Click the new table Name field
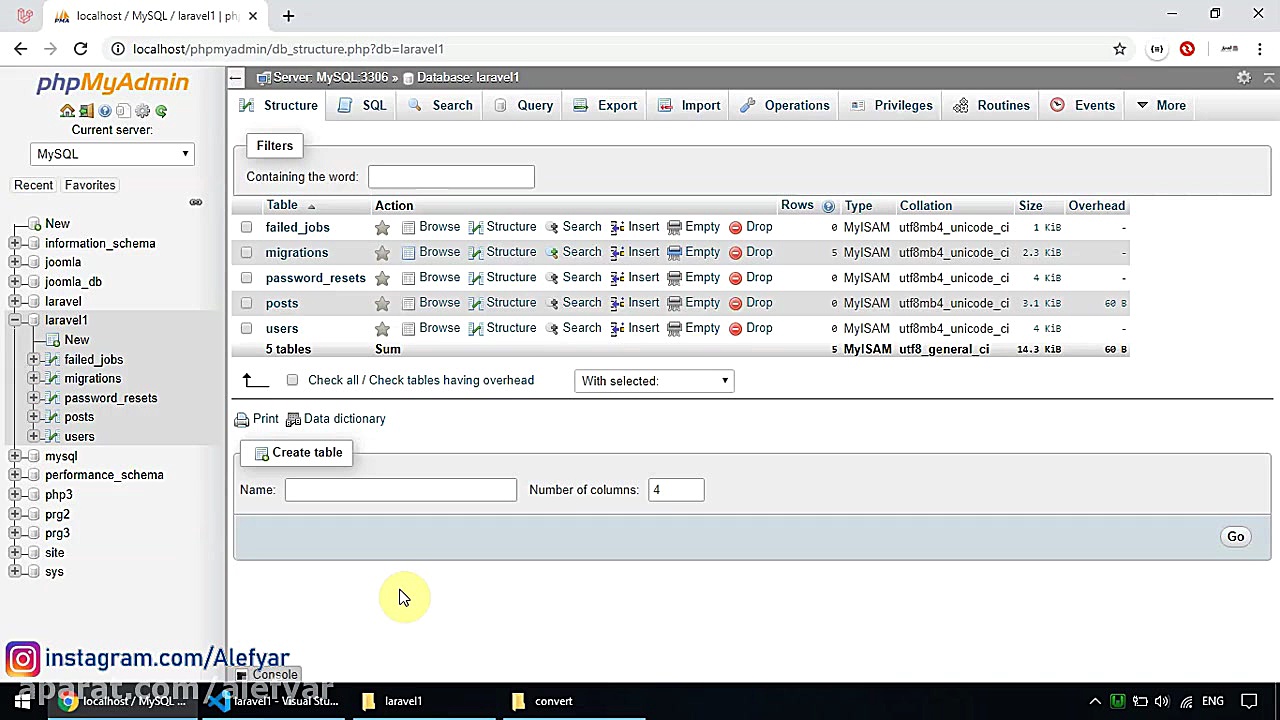 point(401,490)
